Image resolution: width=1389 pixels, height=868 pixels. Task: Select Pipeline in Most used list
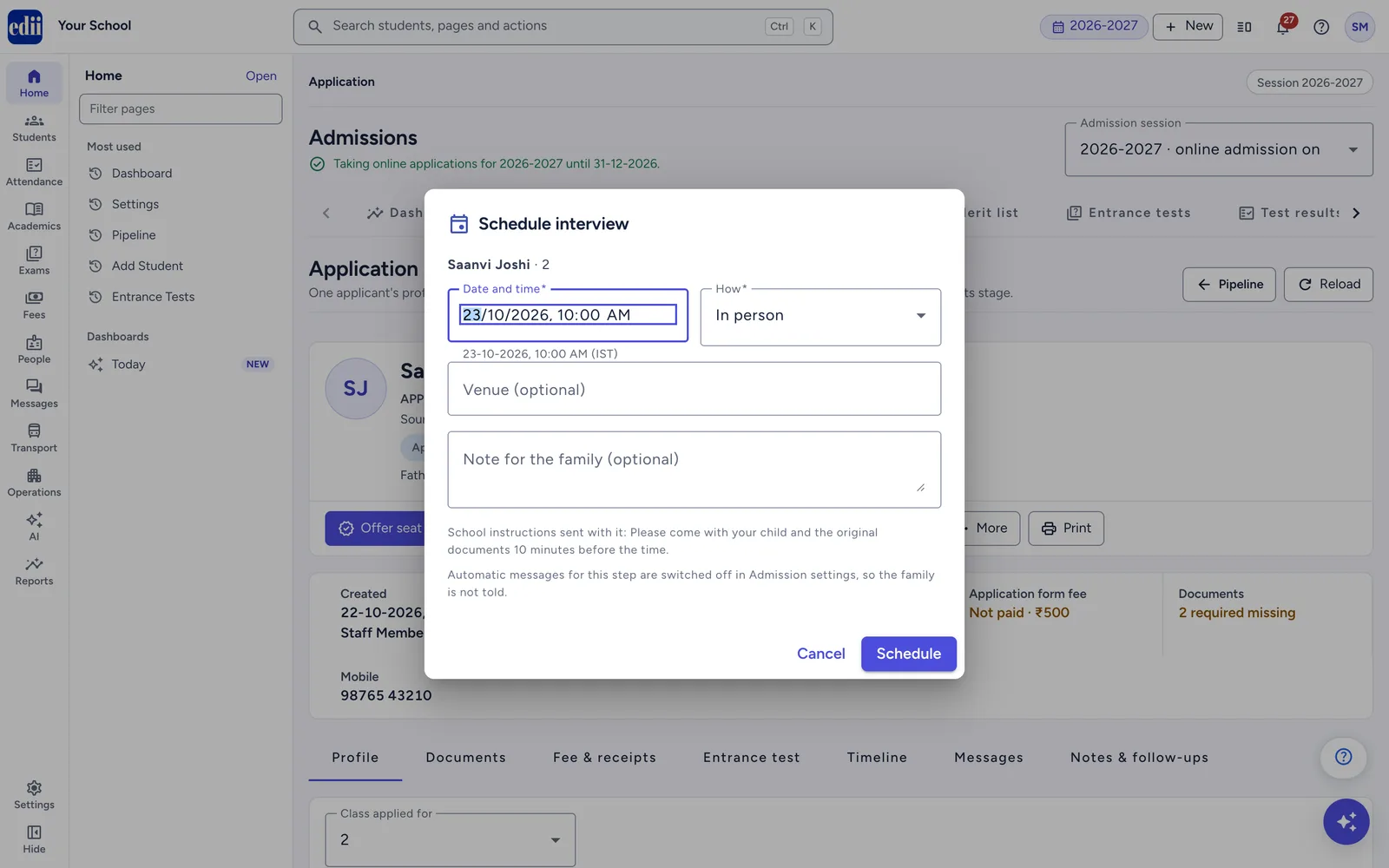pyautogui.click(x=134, y=235)
